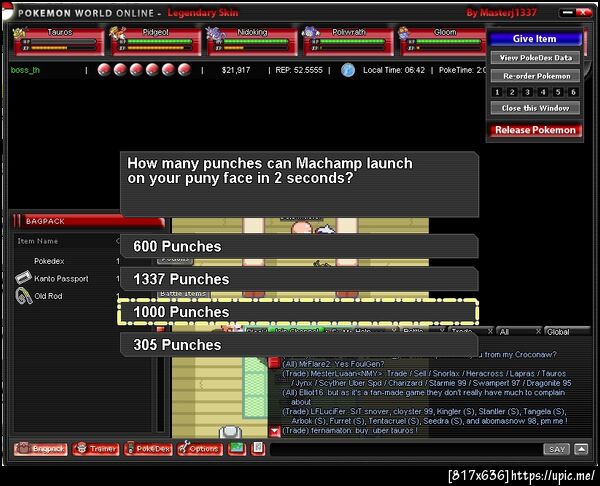Image resolution: width=600 pixels, height=486 pixels.
Task: Click the SAY button
Action: (x=556, y=449)
